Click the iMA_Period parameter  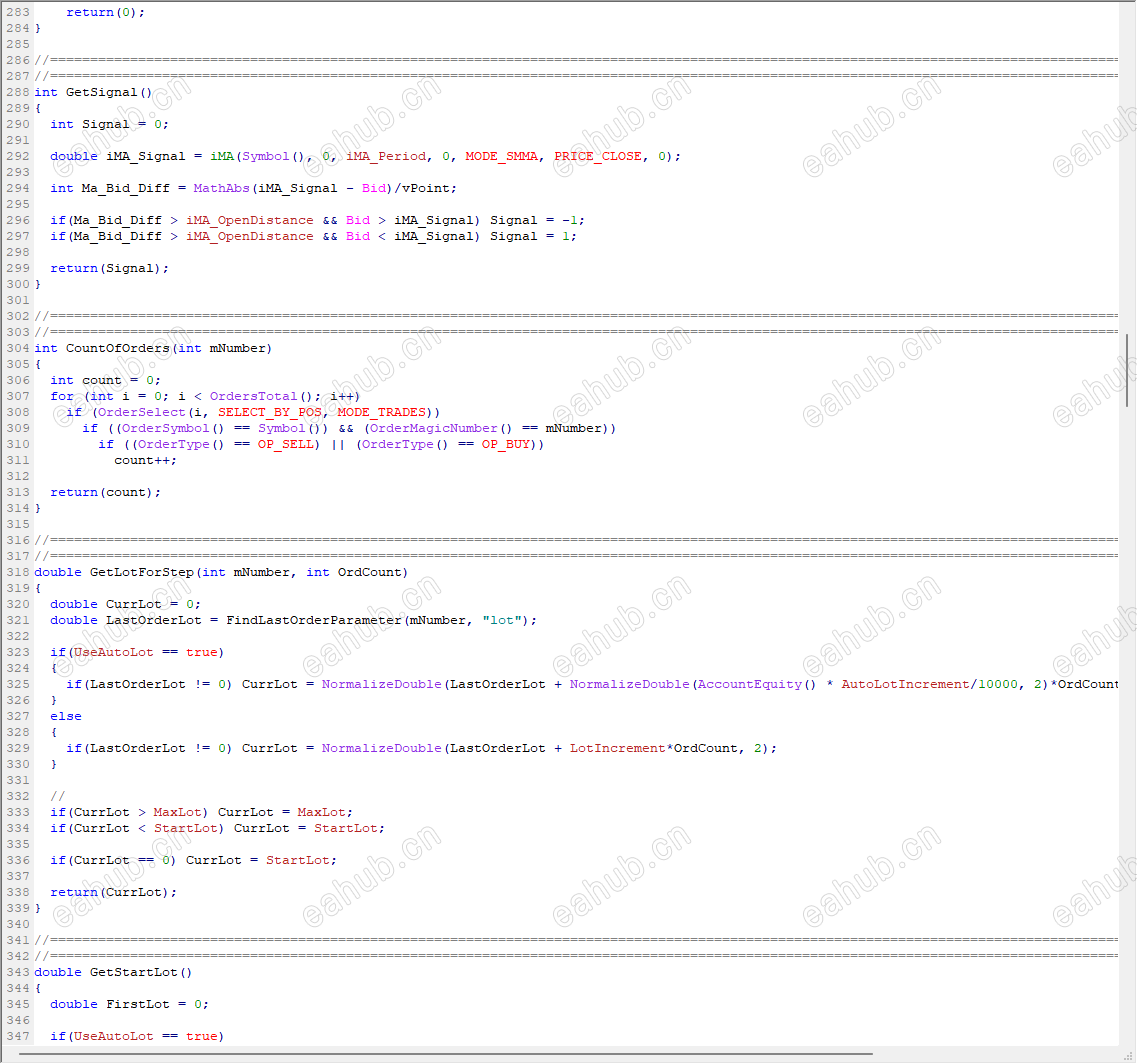click(x=386, y=156)
